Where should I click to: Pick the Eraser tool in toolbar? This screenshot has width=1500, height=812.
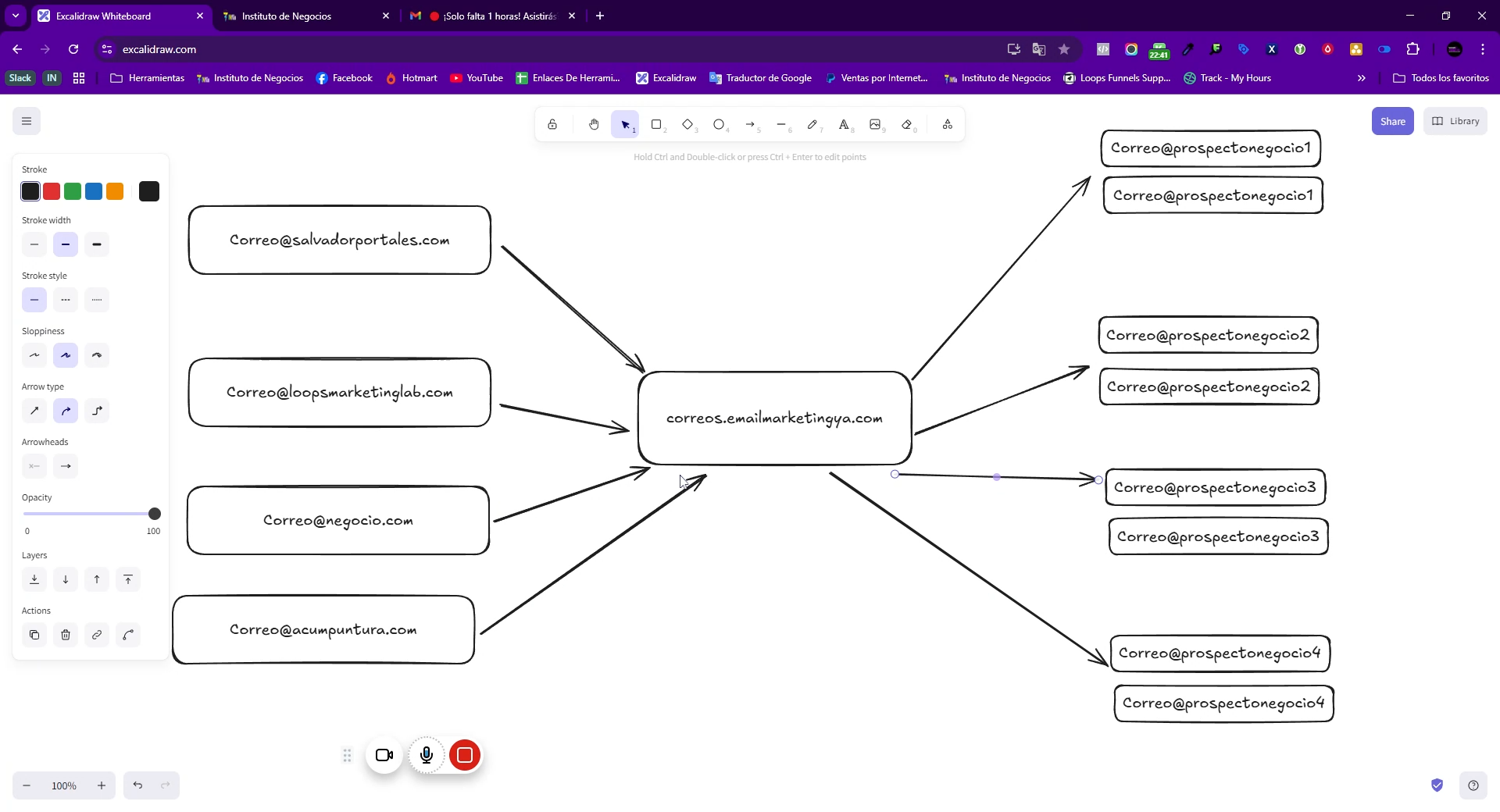click(x=906, y=125)
